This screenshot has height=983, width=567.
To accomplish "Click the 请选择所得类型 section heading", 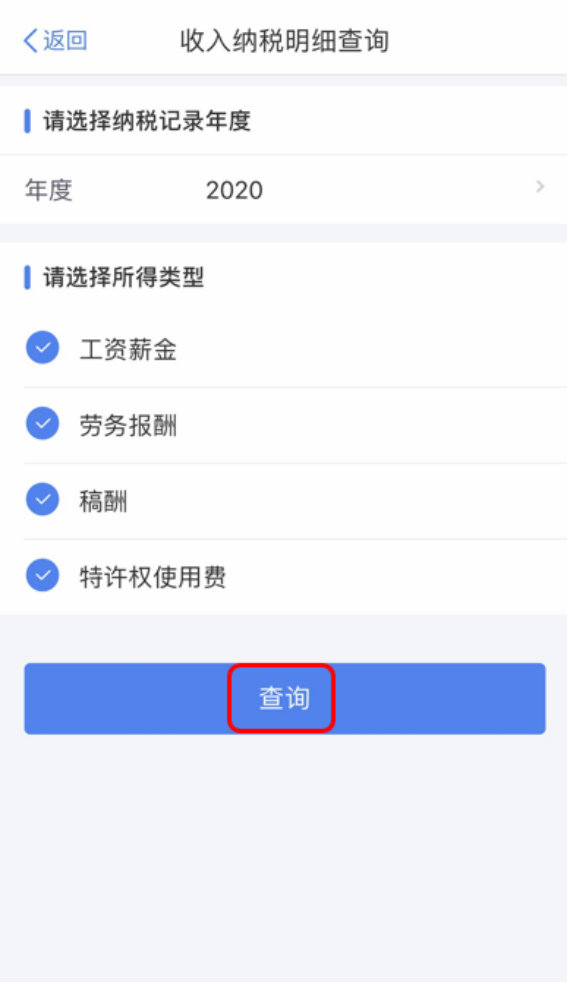I will pyautogui.click(x=124, y=277).
